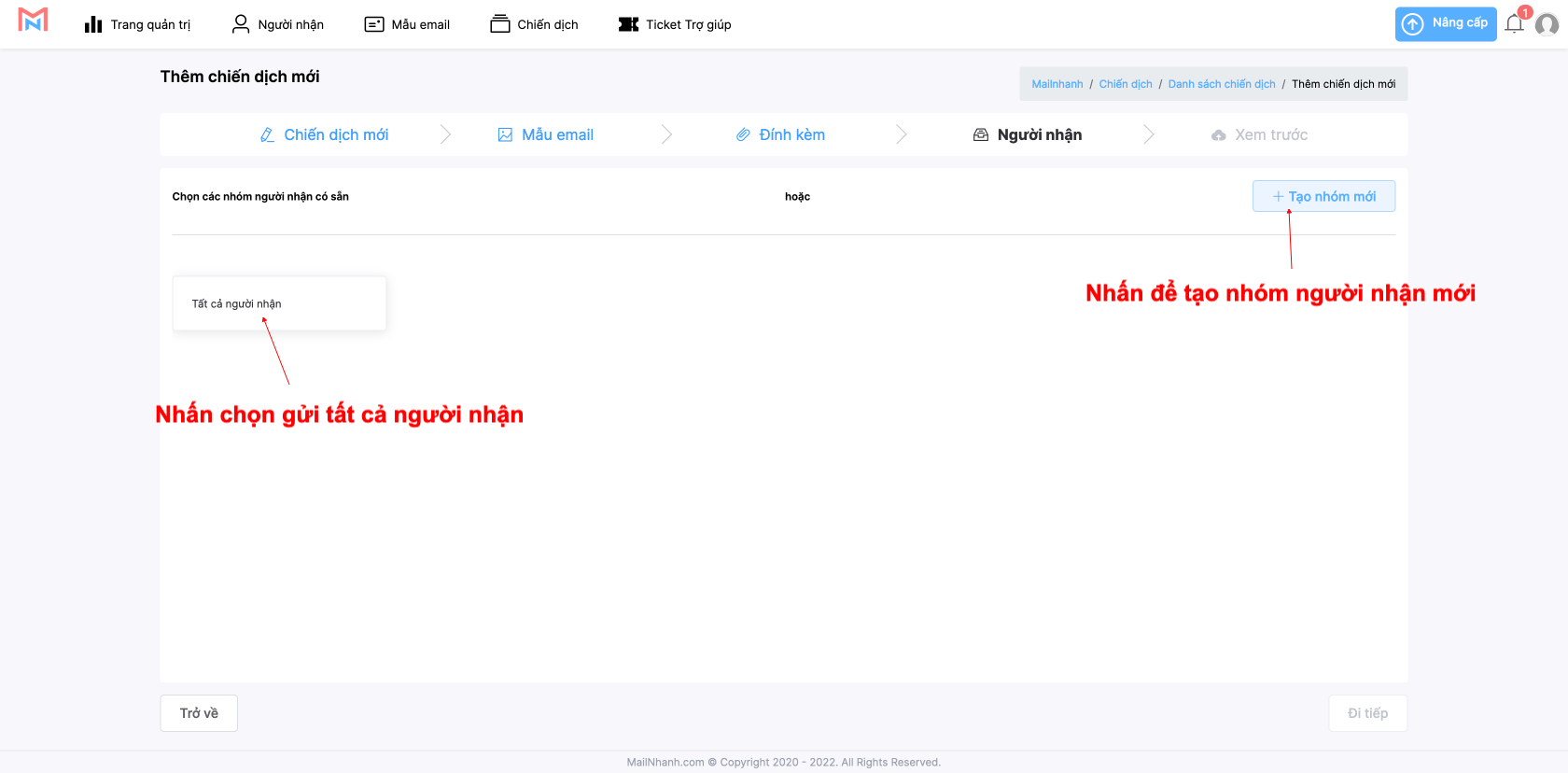Screen dimensions: 1568x773
Task: Click the Mẫu email card icon
Action: pos(374,24)
